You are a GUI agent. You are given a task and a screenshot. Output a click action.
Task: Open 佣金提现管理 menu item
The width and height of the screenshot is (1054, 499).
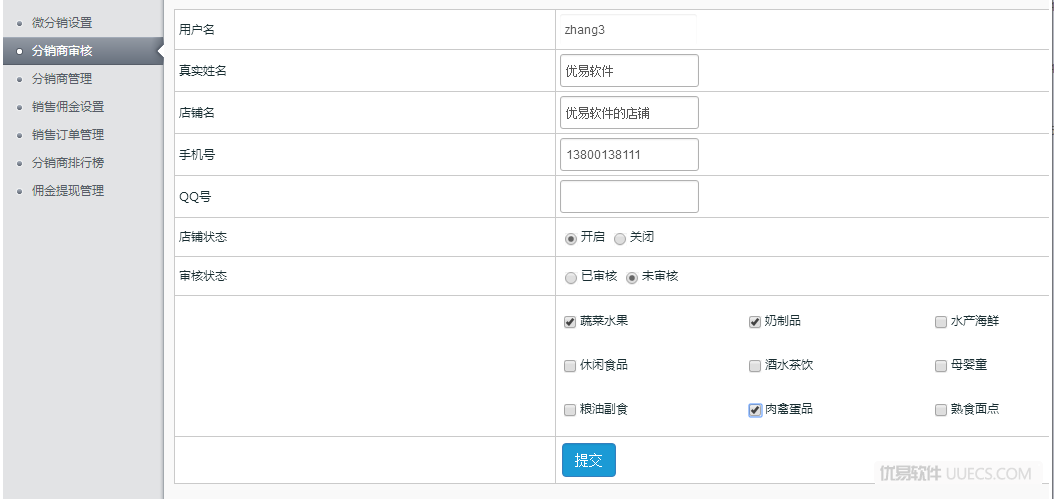click(x=68, y=191)
